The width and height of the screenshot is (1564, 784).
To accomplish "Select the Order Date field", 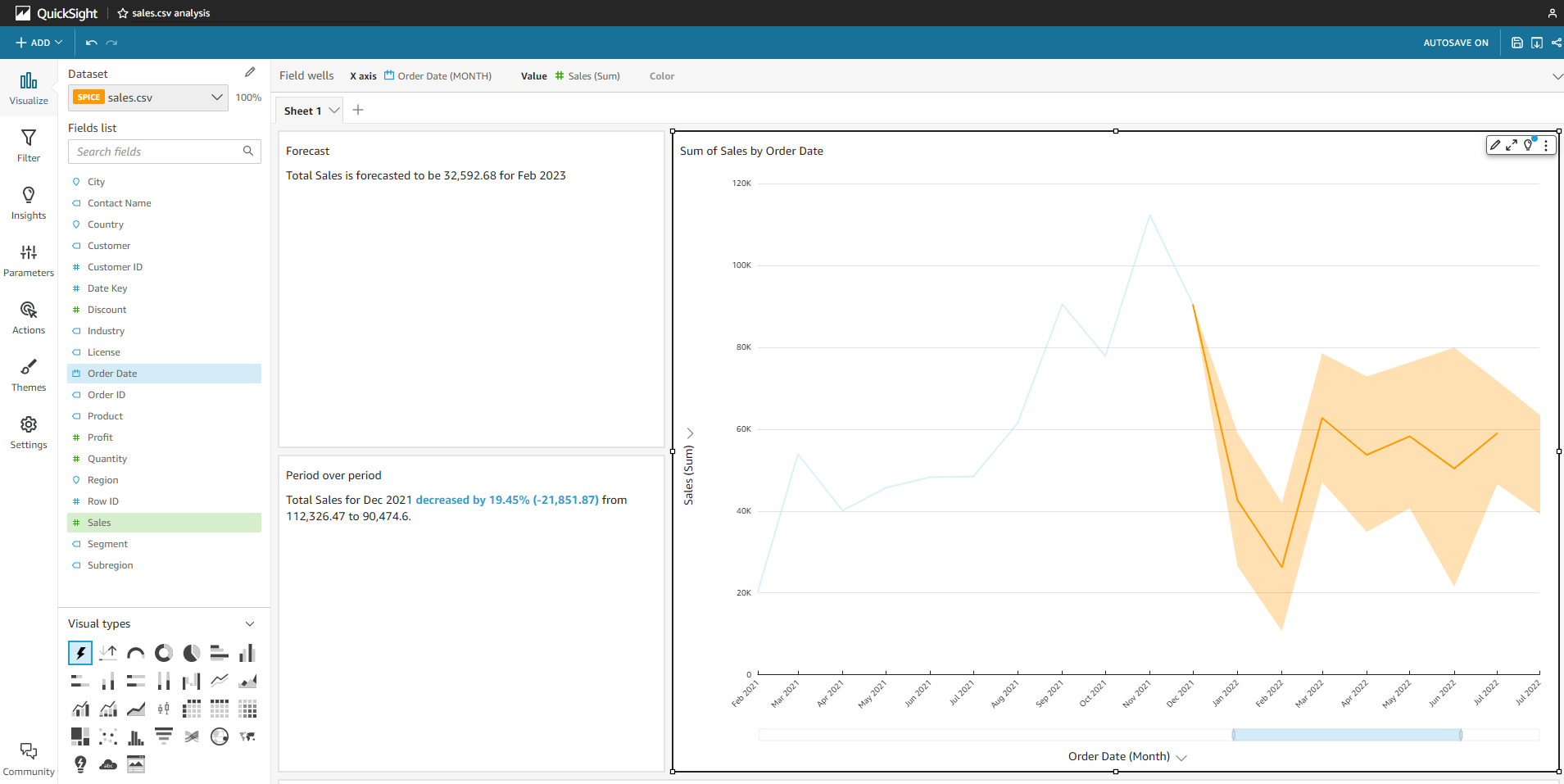I will [x=165, y=374].
